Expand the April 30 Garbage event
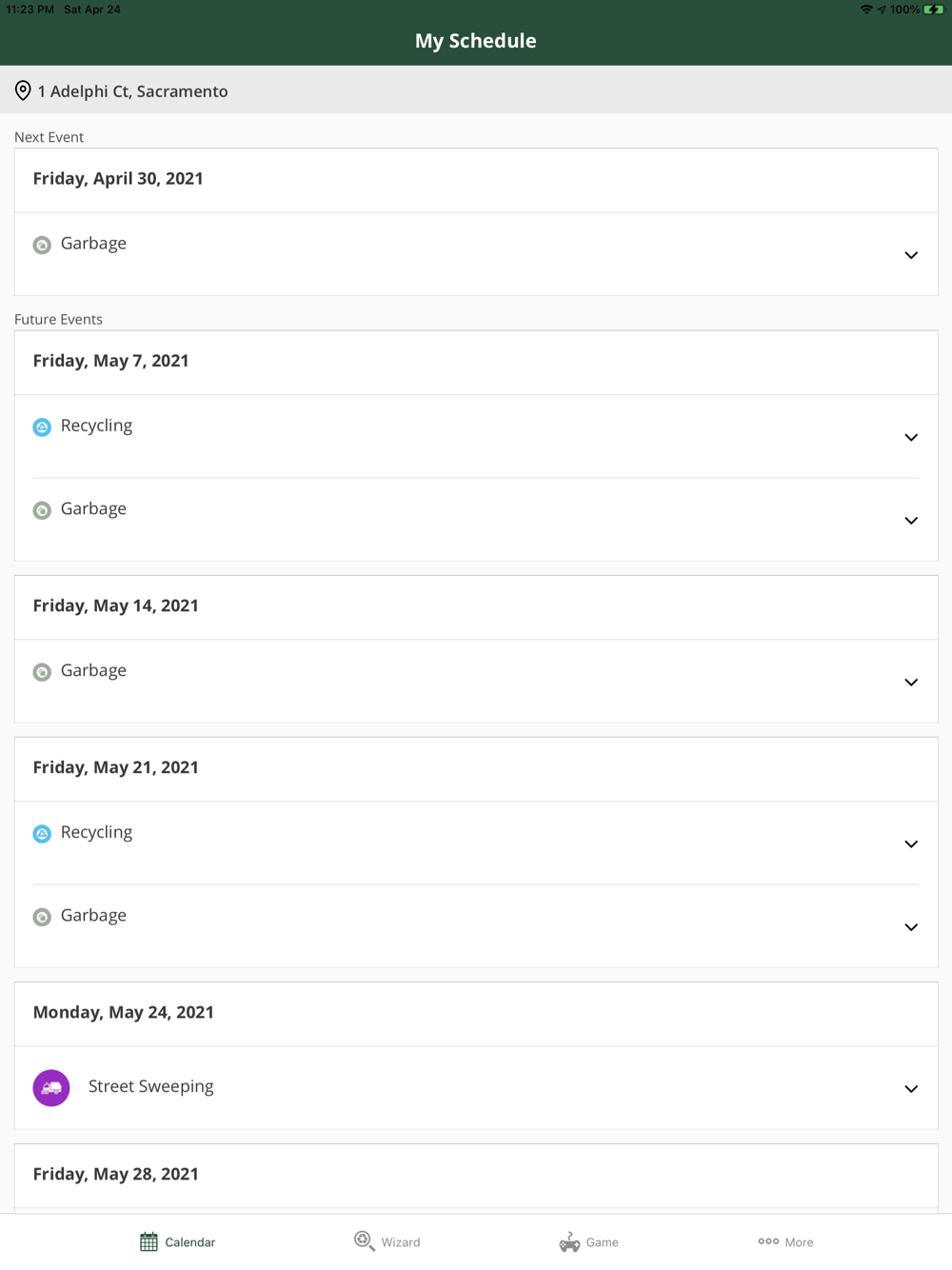Screen dimensions: 952x1270 (x=911, y=255)
